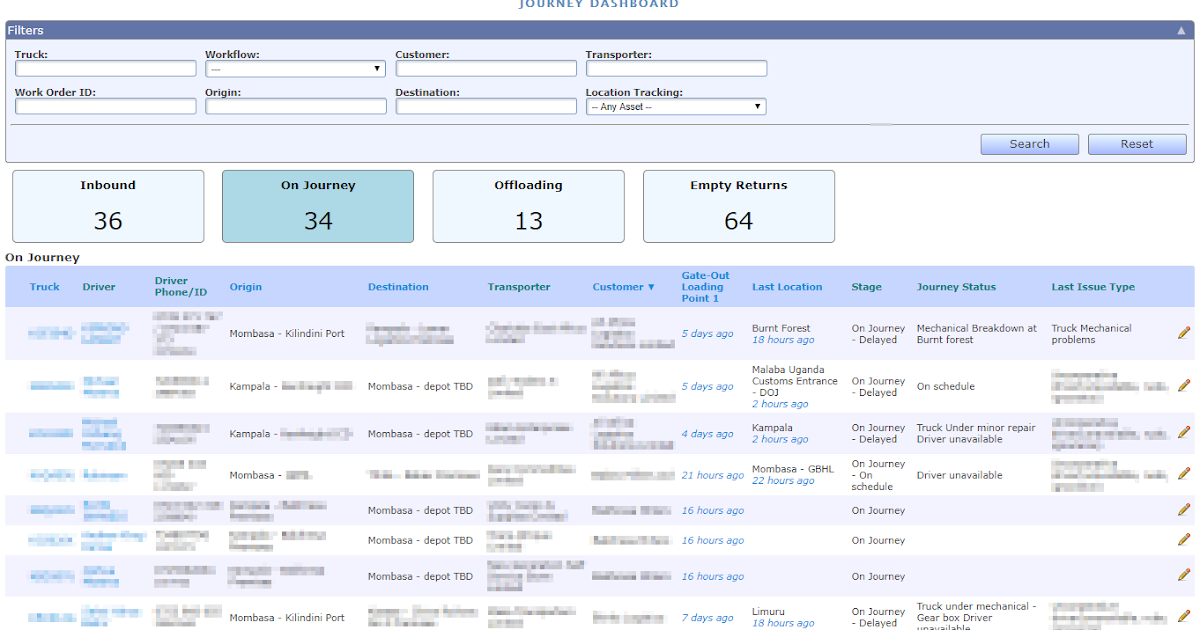This screenshot has width=1200, height=630.
Task: Open the '21 hours ago' Gate-Out link
Action: (712, 475)
